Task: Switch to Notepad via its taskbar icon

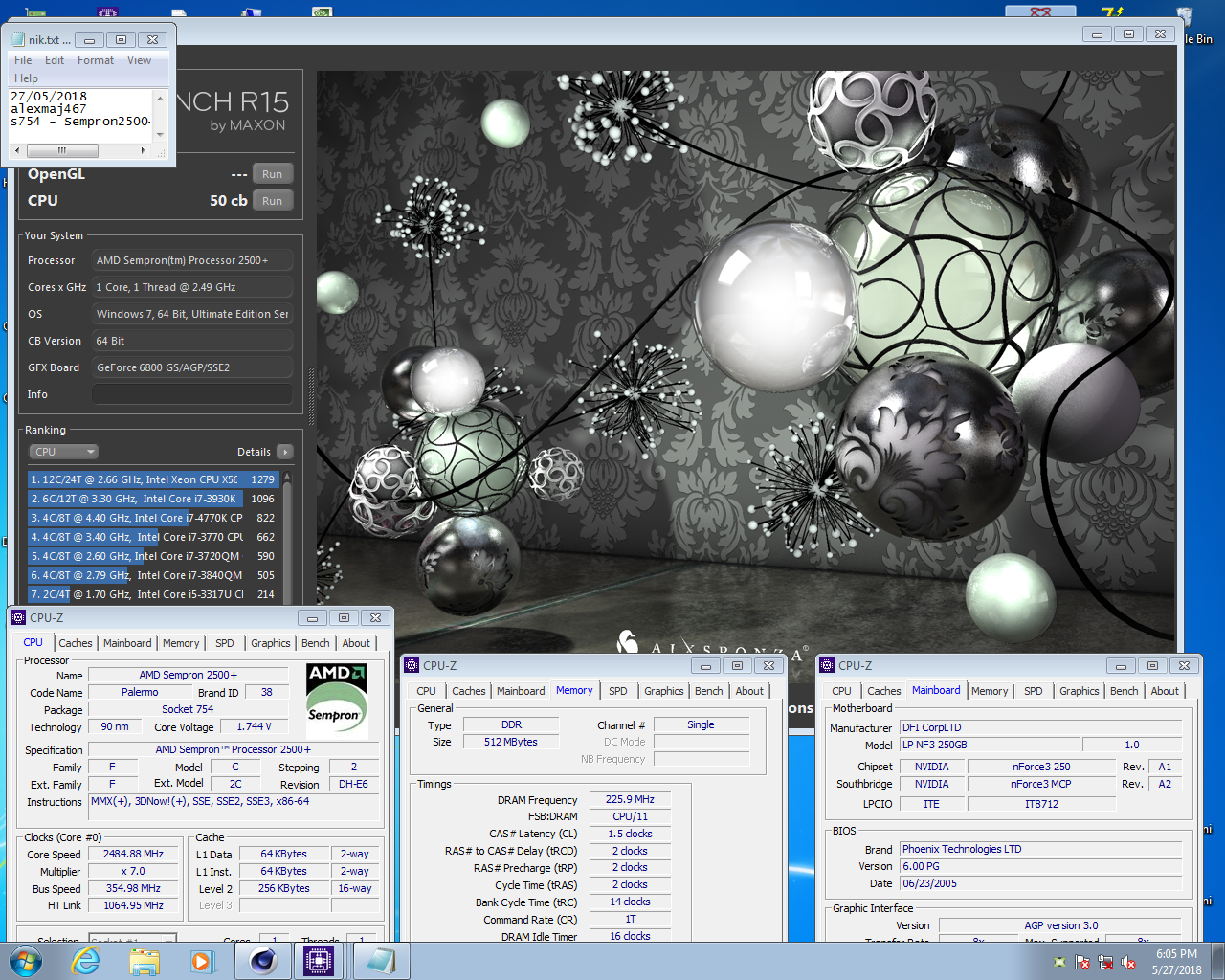Action: [380, 961]
